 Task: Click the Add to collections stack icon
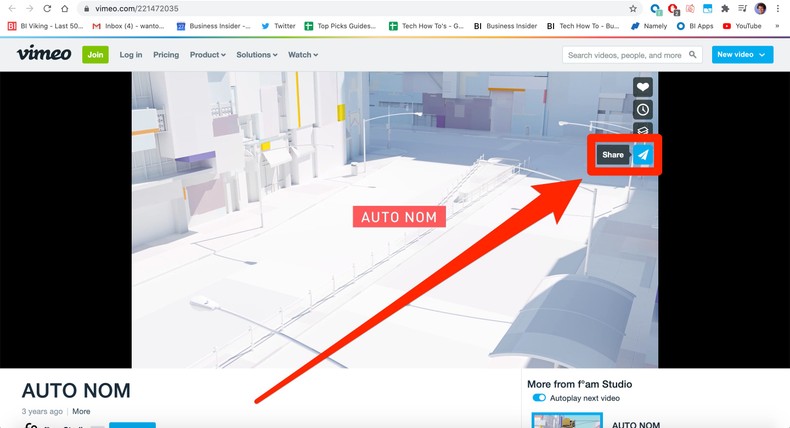click(x=643, y=130)
